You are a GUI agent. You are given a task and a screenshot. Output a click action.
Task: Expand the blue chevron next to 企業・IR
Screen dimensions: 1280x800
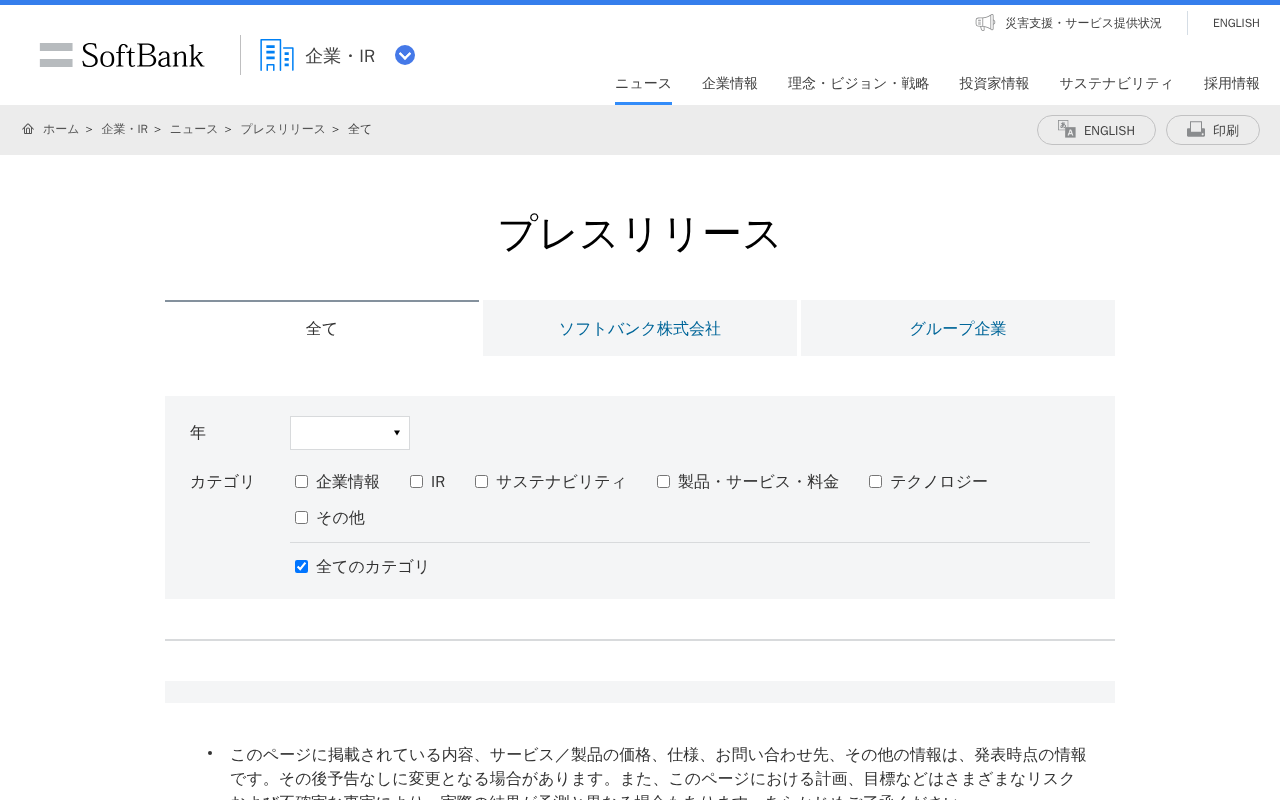click(x=405, y=55)
